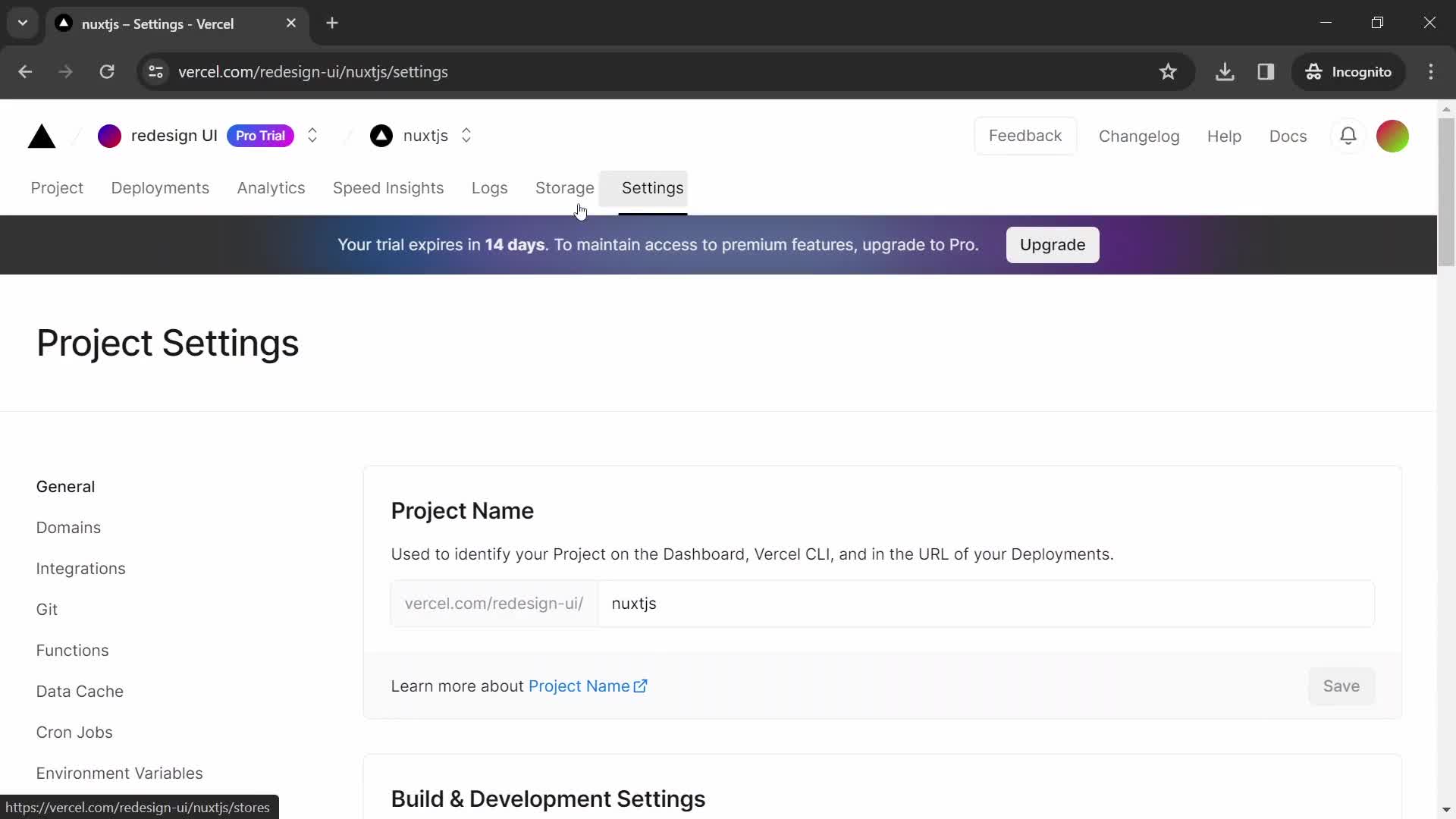Click the Incognito indicator
The image size is (1456, 819).
coord(1348,72)
